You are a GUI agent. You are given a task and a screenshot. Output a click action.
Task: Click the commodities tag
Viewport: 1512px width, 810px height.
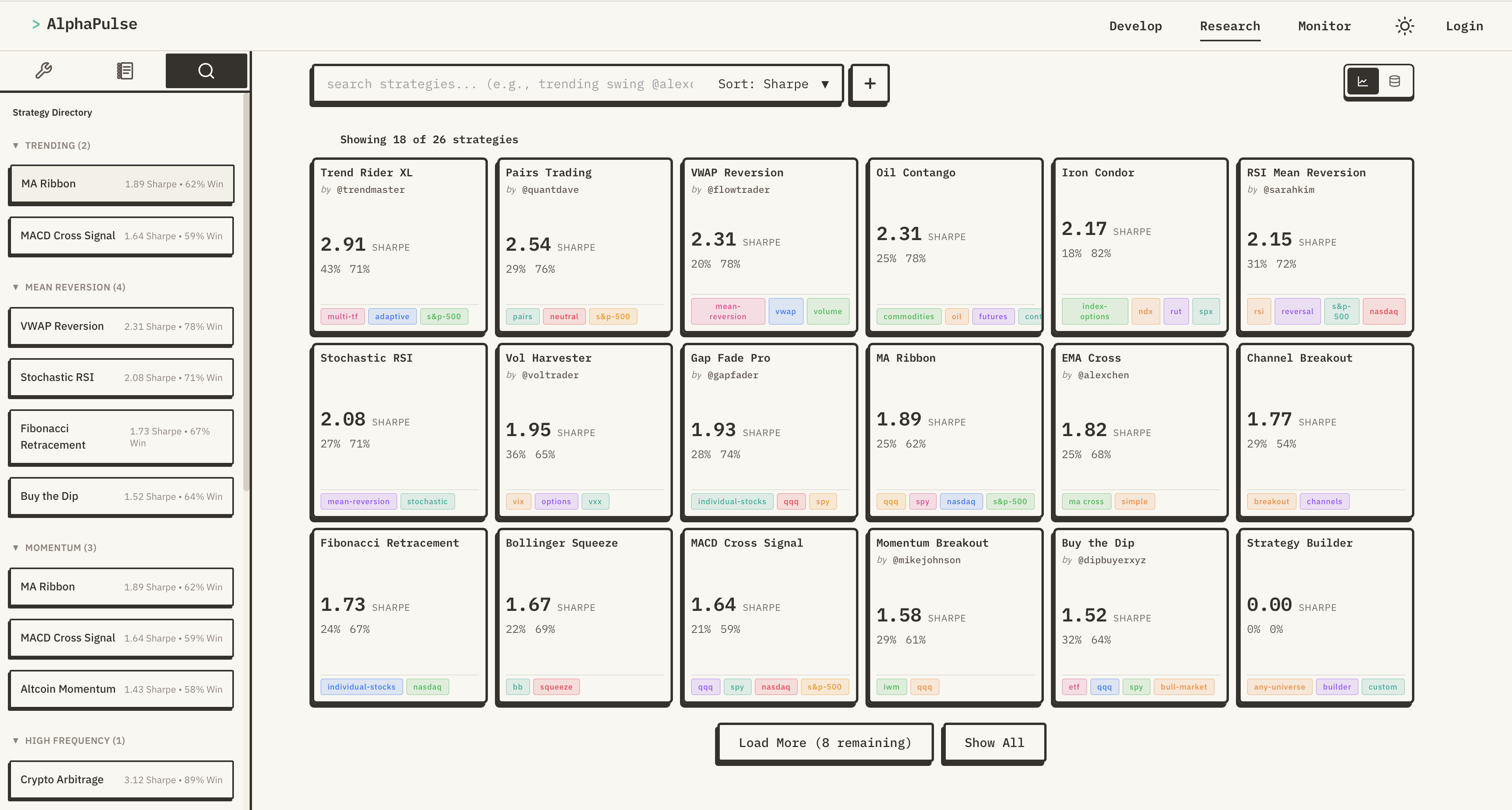click(909, 317)
